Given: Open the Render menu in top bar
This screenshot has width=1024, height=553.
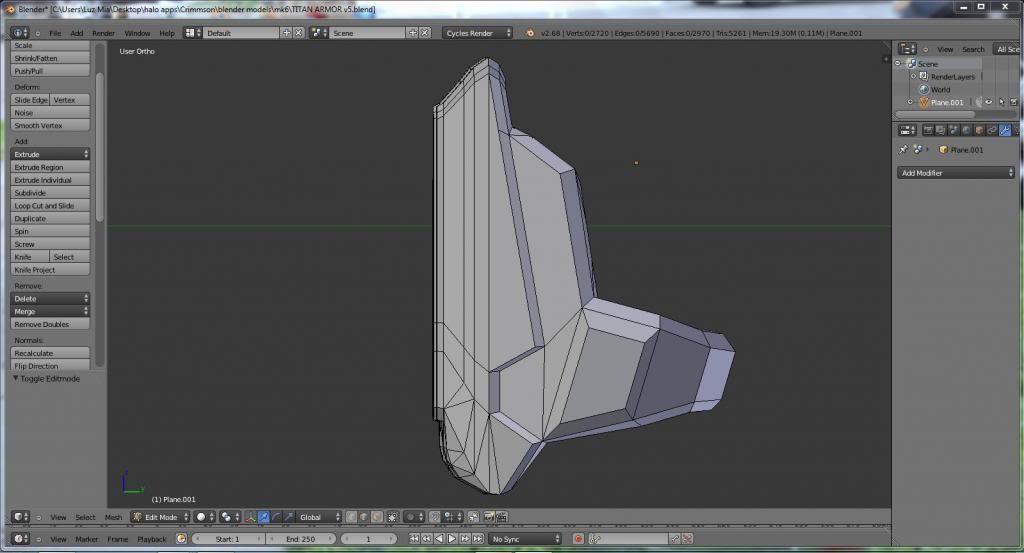Looking at the screenshot, I should tap(103, 33).
